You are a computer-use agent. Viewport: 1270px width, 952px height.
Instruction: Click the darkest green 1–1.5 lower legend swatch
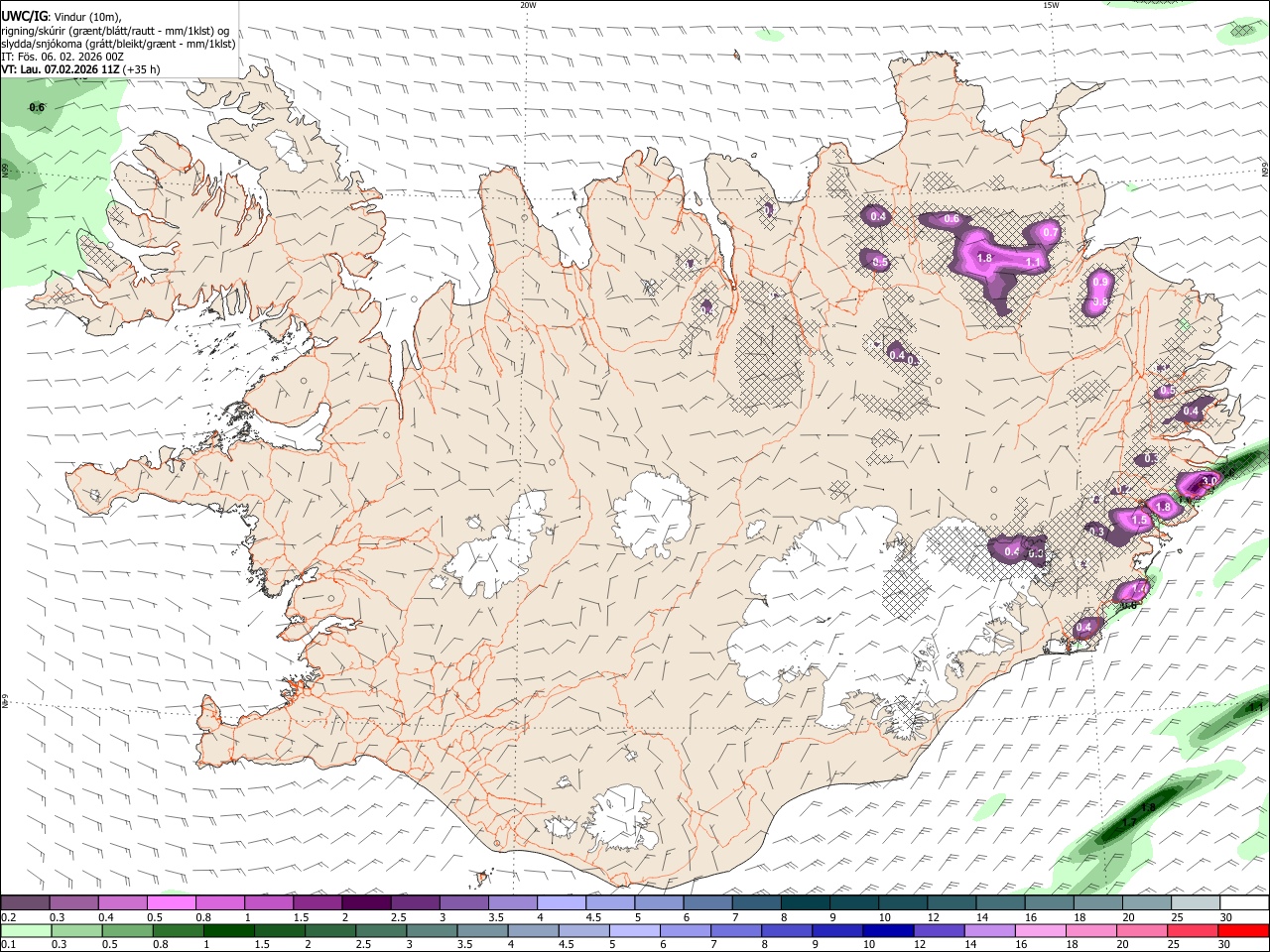[x=228, y=930]
